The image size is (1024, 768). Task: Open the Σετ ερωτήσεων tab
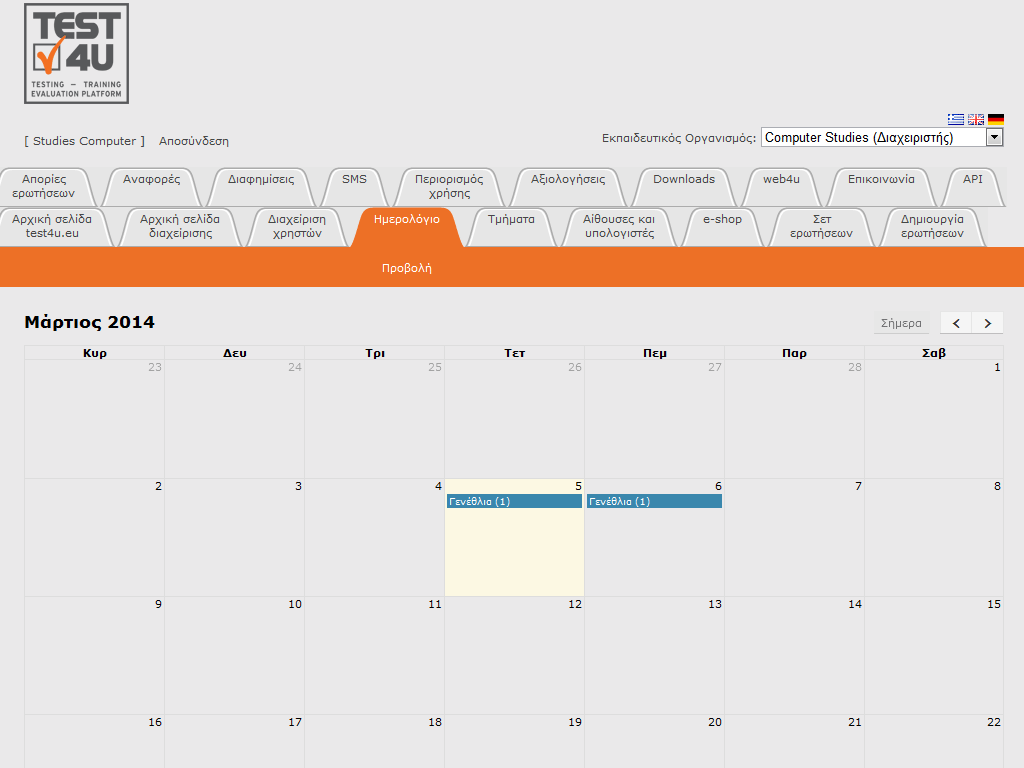pos(822,226)
